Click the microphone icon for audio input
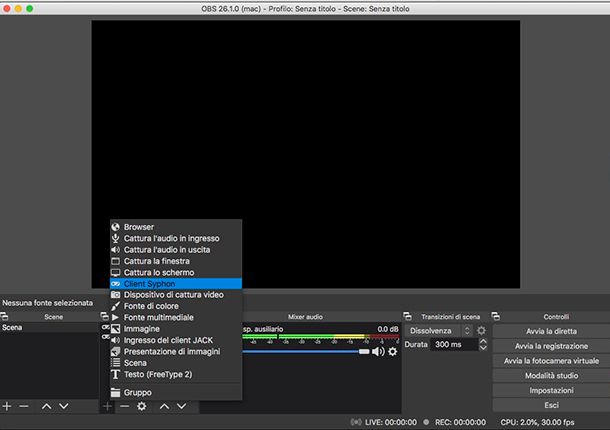The image size is (610, 430). coord(116,238)
